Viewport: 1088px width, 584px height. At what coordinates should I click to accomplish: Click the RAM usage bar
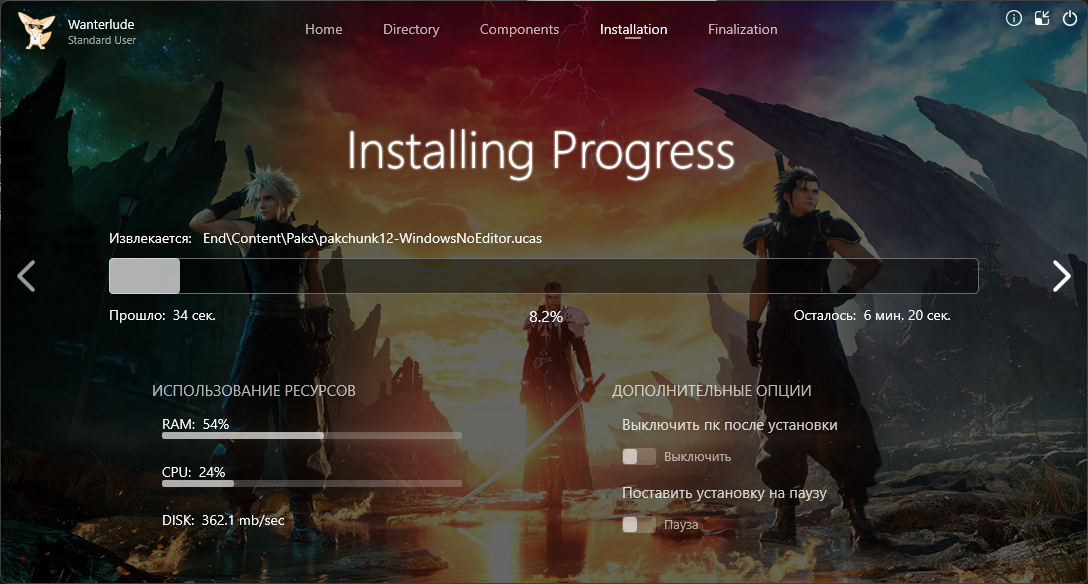coord(311,436)
